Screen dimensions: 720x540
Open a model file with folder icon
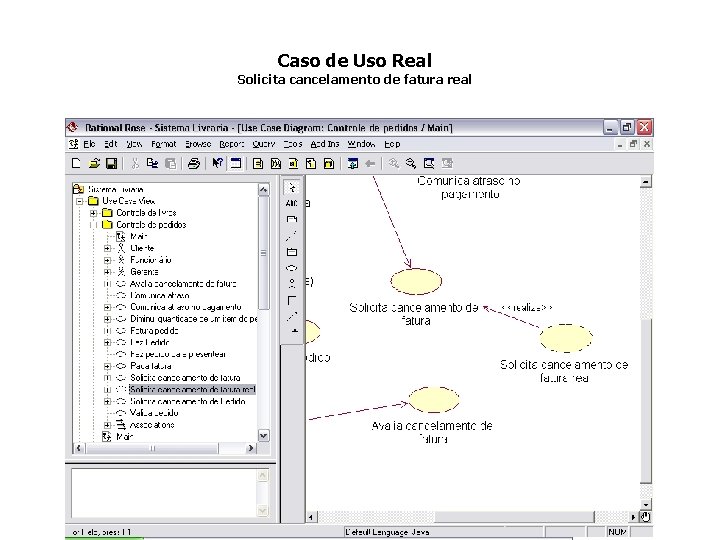point(94,163)
